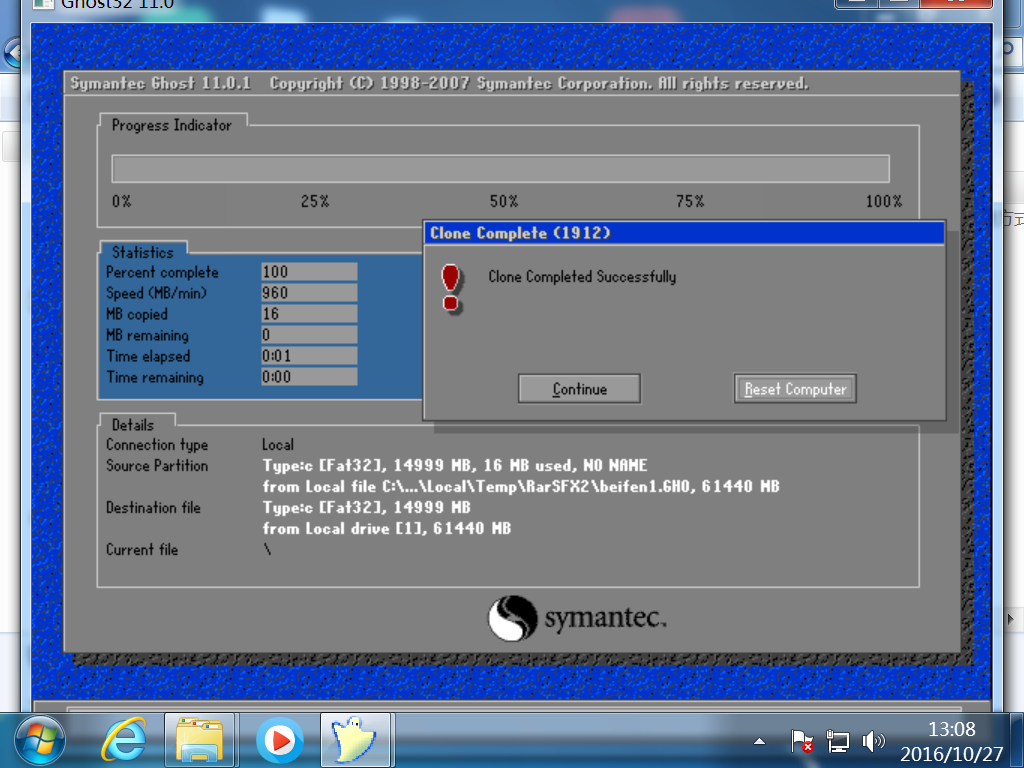Open the volume speaker tray icon

tap(873, 741)
